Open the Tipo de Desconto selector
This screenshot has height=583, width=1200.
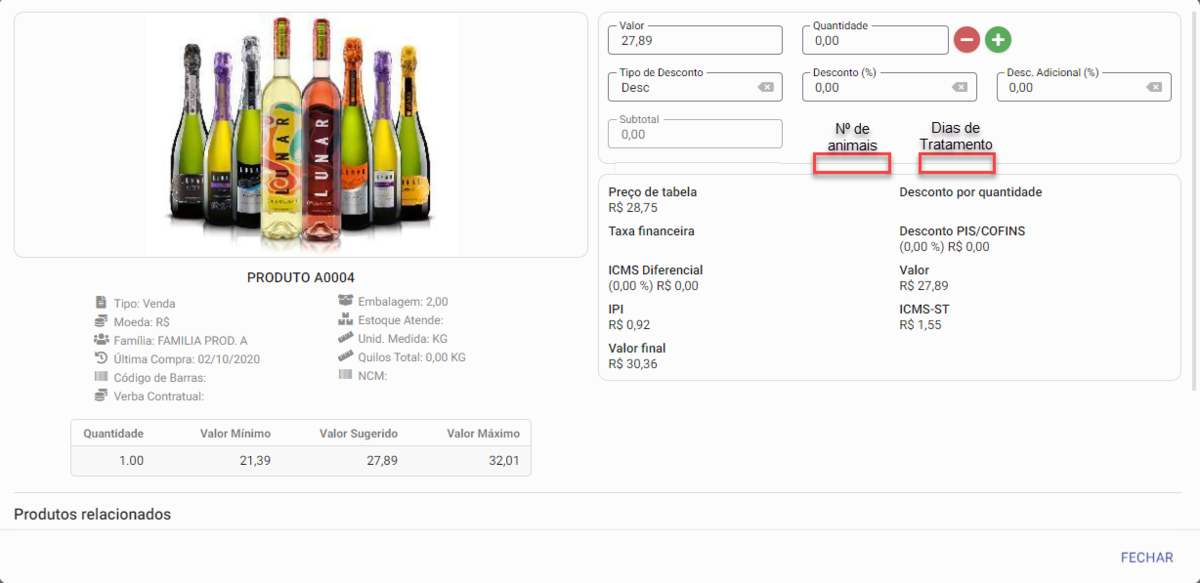pos(695,87)
